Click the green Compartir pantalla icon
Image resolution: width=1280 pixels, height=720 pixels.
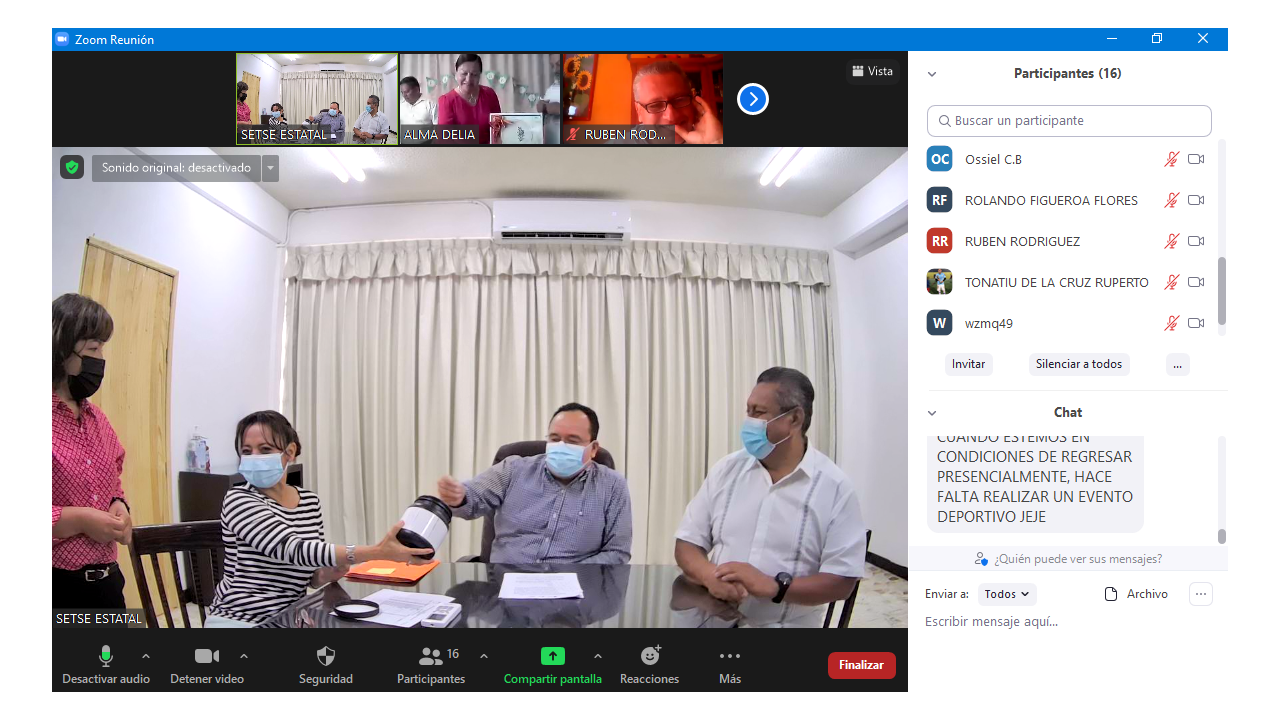[553, 656]
